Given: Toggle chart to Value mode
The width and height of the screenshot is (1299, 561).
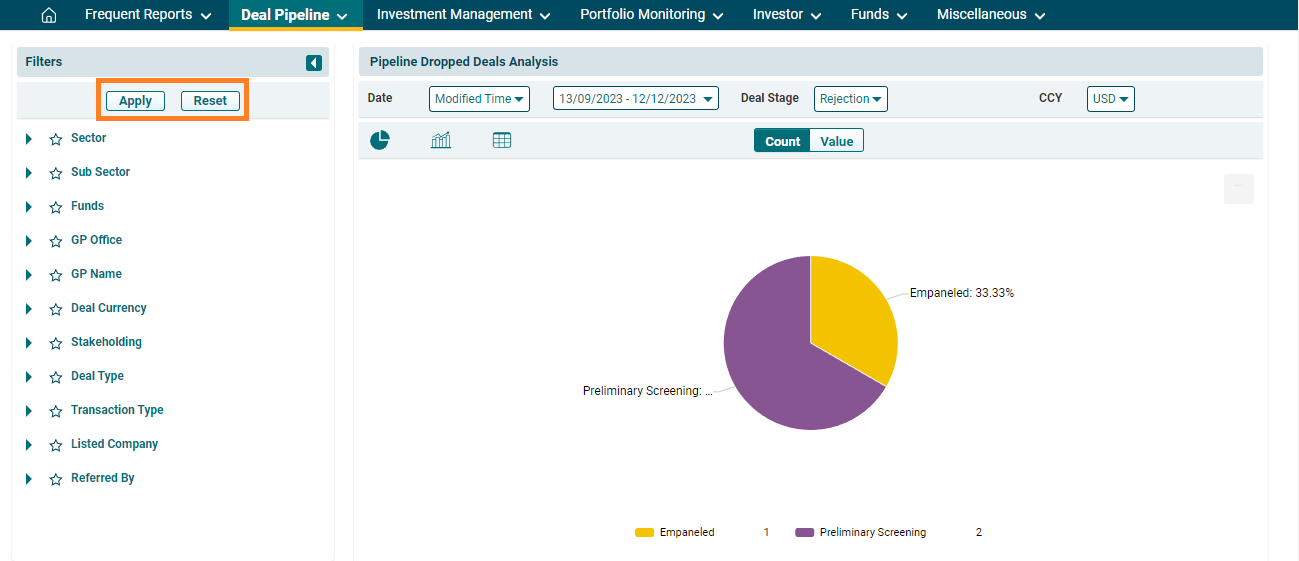Looking at the screenshot, I should [836, 141].
